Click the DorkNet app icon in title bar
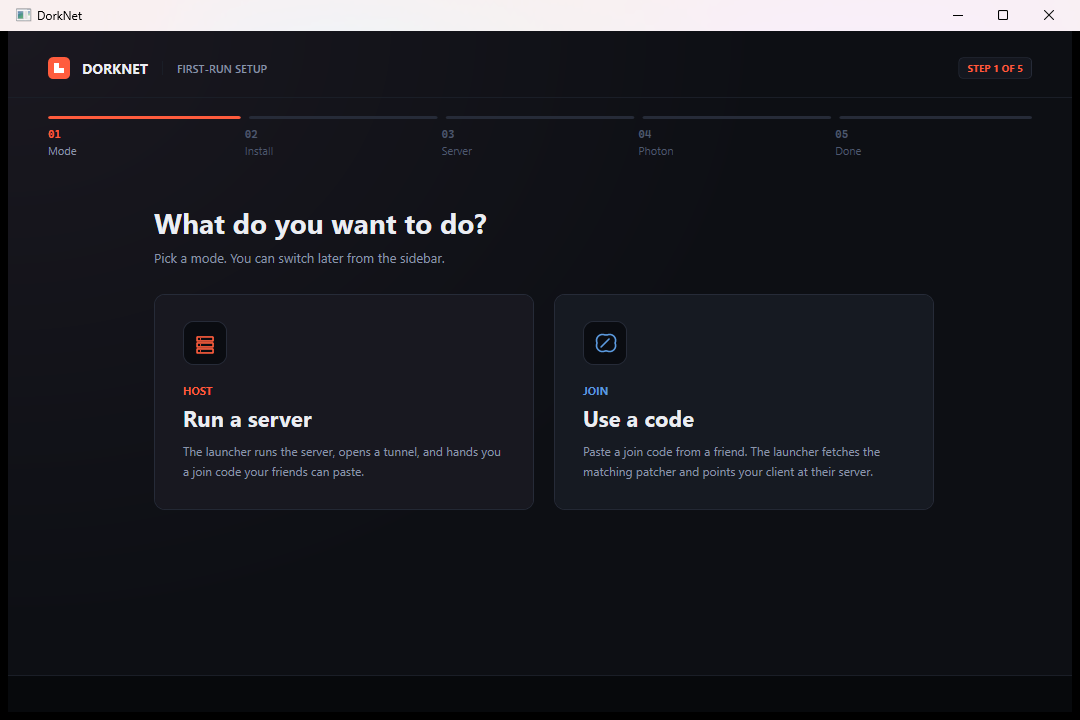 point(23,15)
